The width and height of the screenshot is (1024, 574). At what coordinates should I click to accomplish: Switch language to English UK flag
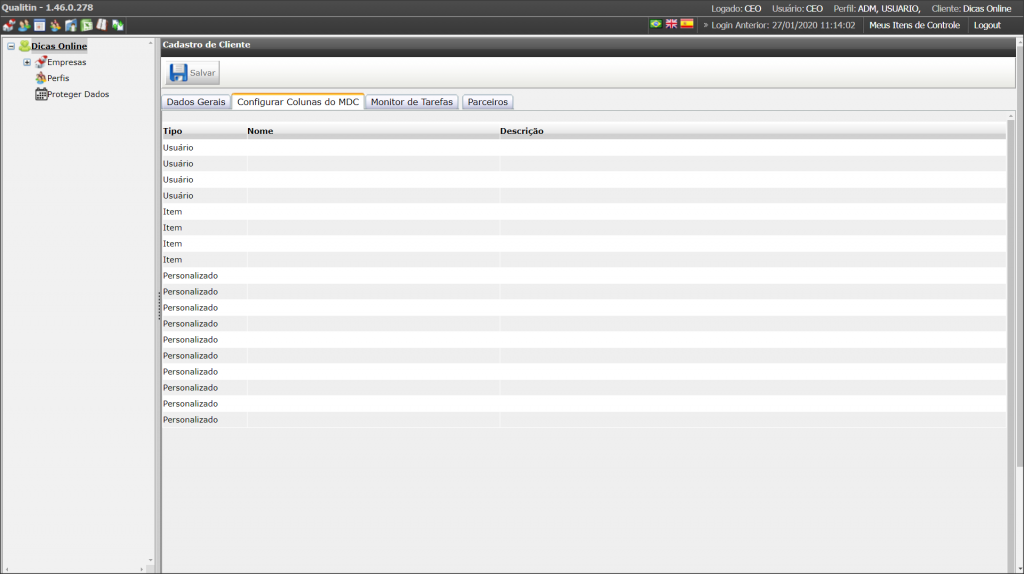pos(671,24)
